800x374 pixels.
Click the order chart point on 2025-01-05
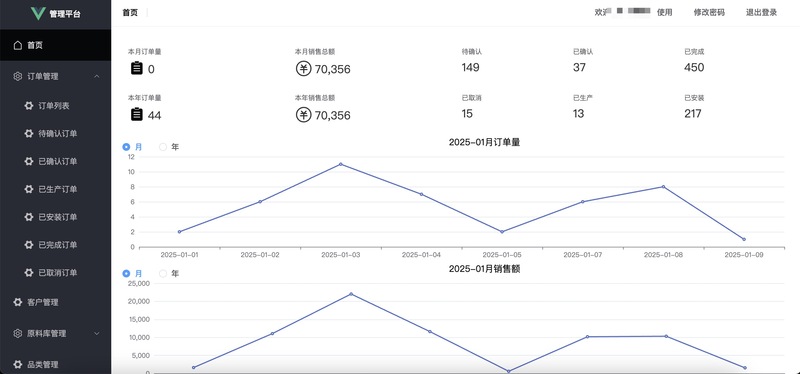(x=502, y=232)
